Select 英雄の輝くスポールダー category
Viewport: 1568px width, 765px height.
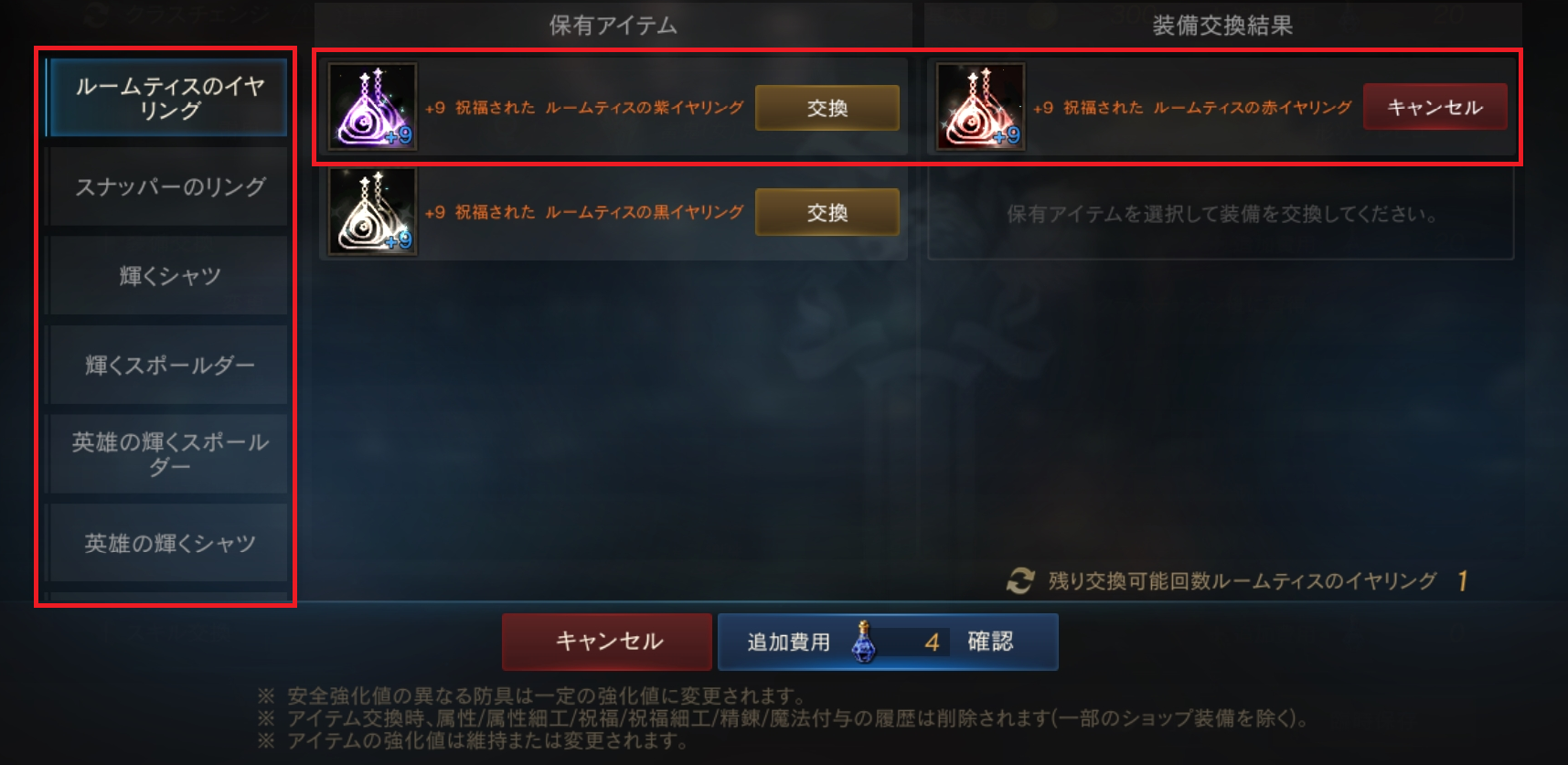coord(168,454)
